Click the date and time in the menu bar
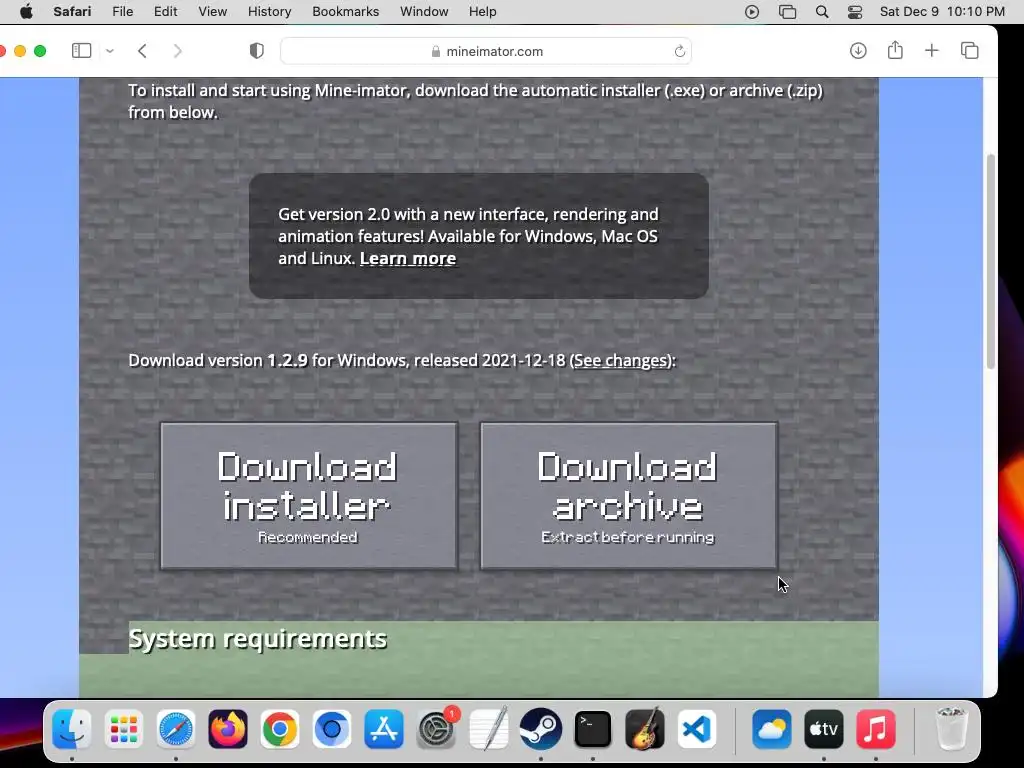 pyautogui.click(x=942, y=12)
